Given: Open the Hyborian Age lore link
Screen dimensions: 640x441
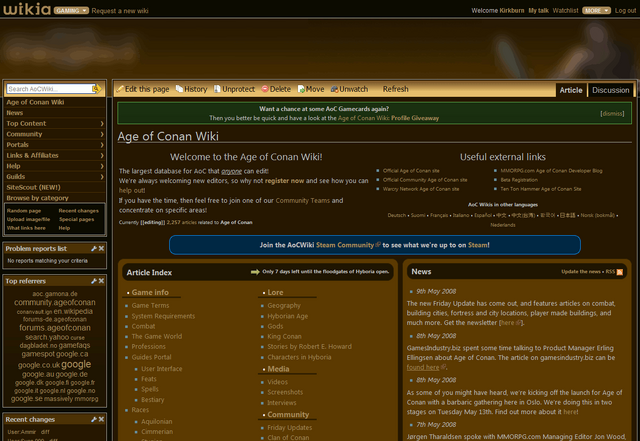Looking at the screenshot, I should [288, 316].
